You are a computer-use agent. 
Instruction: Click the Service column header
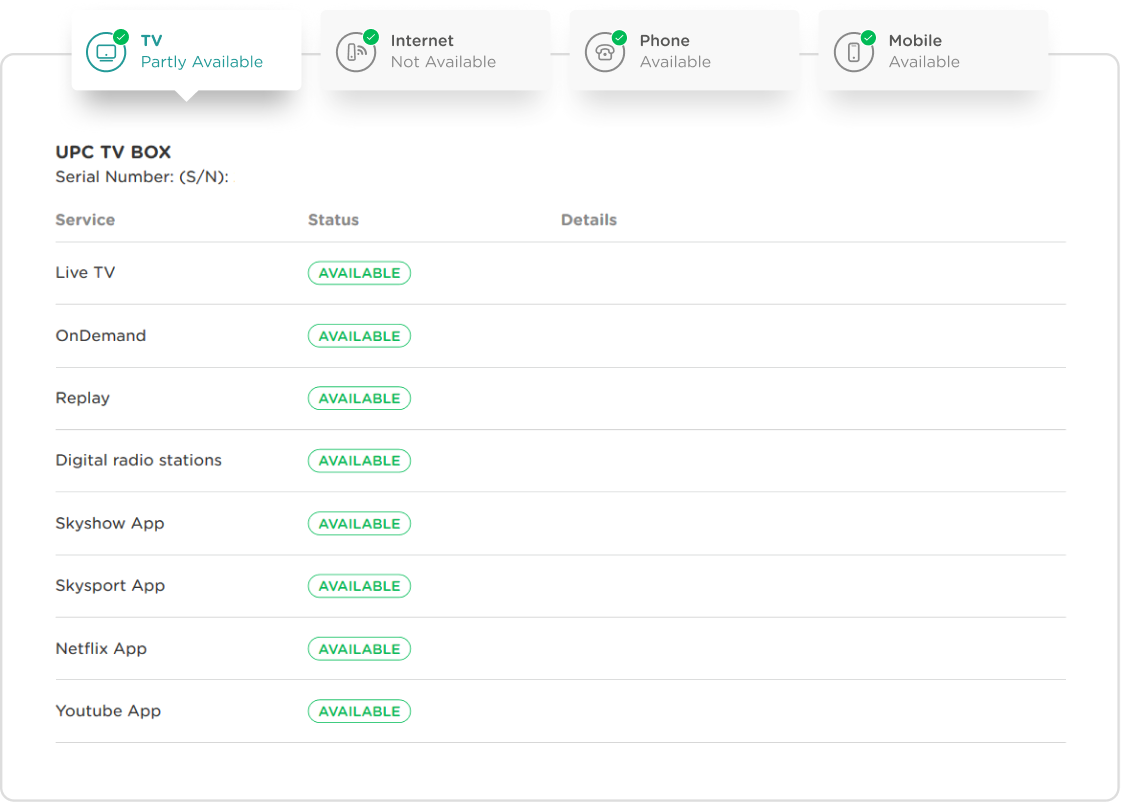pos(85,219)
